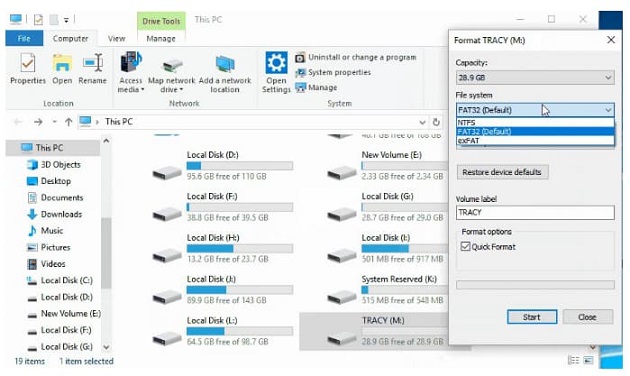Click the Local Disk (H:) usage bar
Image resolution: width=630 pixels, height=376 pixels.
click(x=240, y=248)
